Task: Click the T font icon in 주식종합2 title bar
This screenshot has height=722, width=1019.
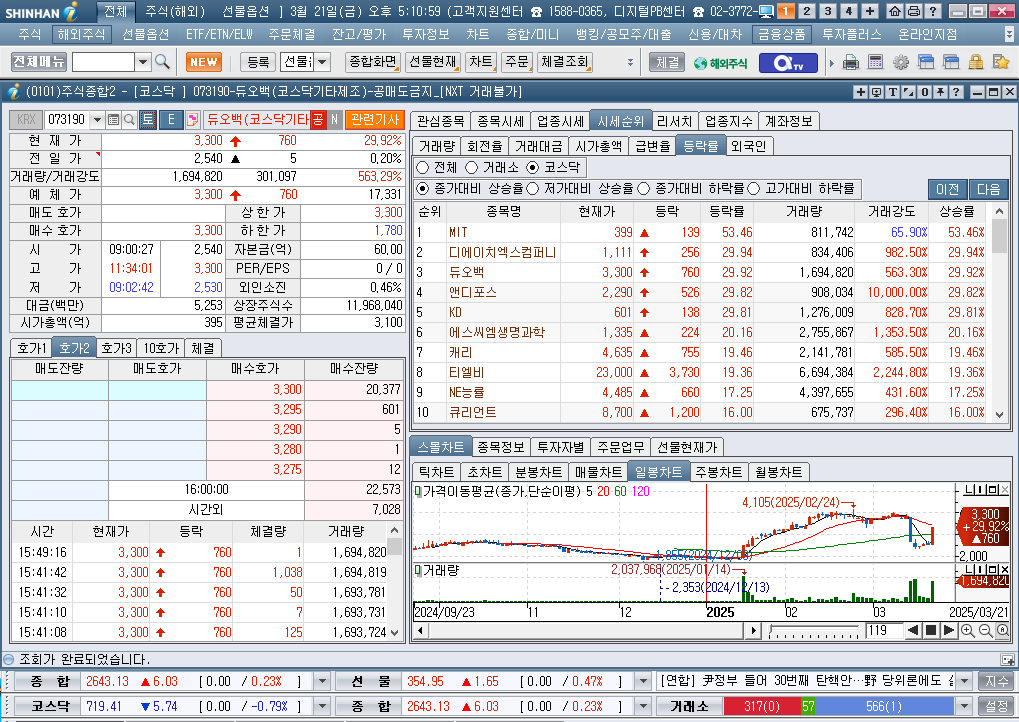Action: click(892, 92)
